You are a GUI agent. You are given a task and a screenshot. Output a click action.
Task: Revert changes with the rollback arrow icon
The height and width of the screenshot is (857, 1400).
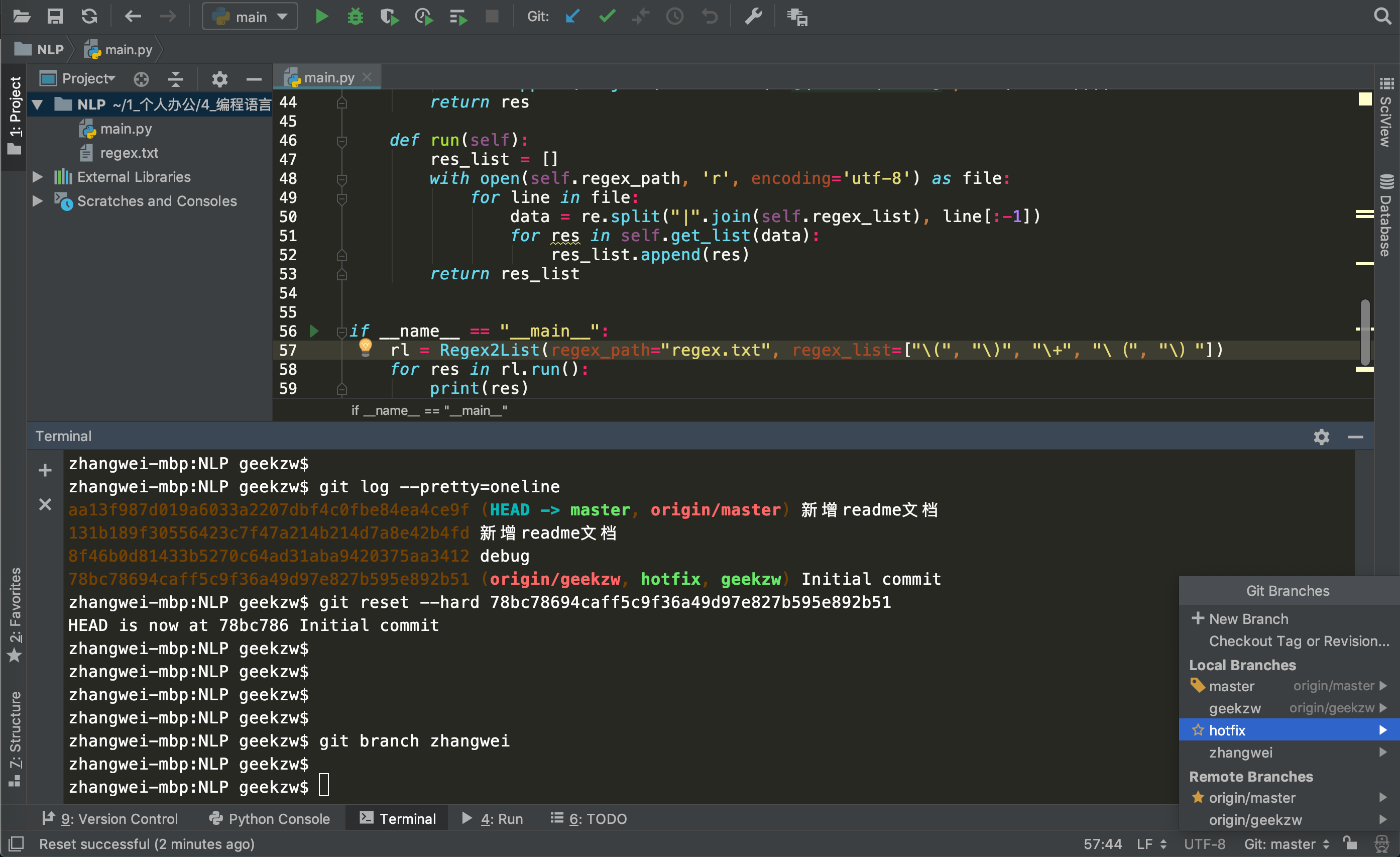(709, 17)
